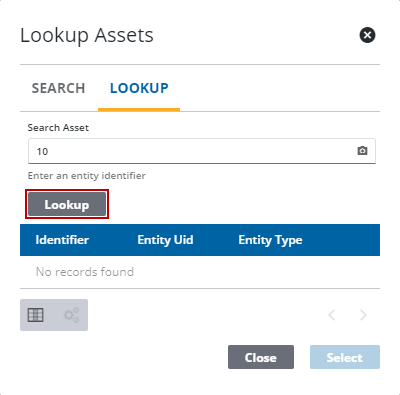Dismiss the dialog with the X icon
Screen dimensions: 400x395
tap(367, 35)
